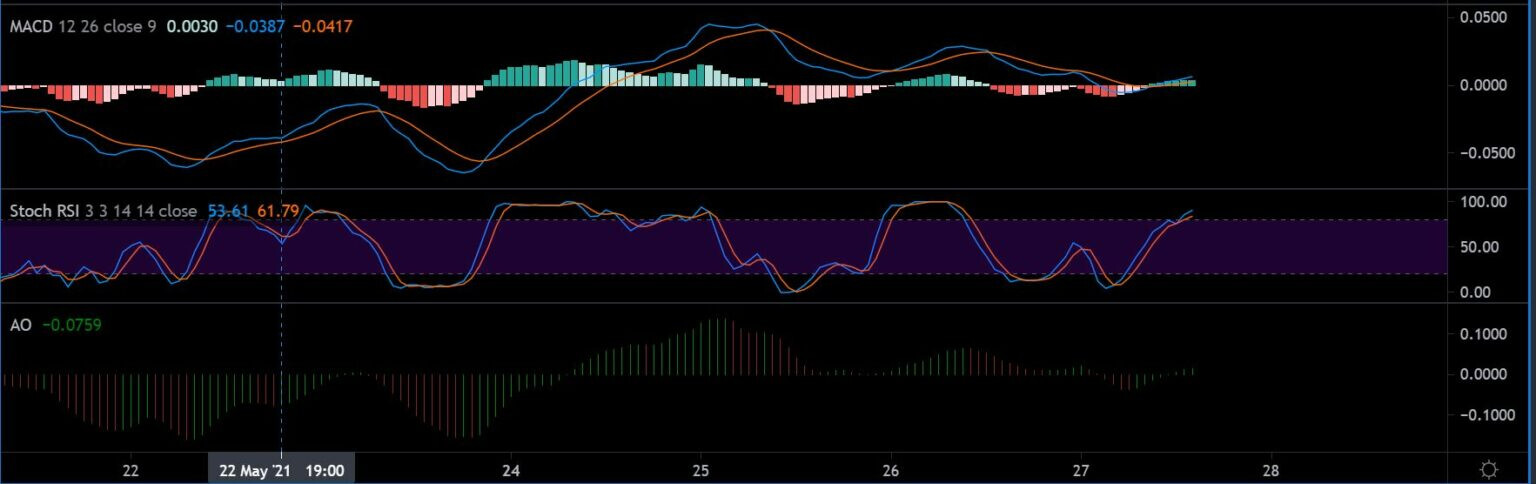The width and height of the screenshot is (1536, 484).
Task: Select Stoch RSI D value 61.79
Action: tap(276, 211)
